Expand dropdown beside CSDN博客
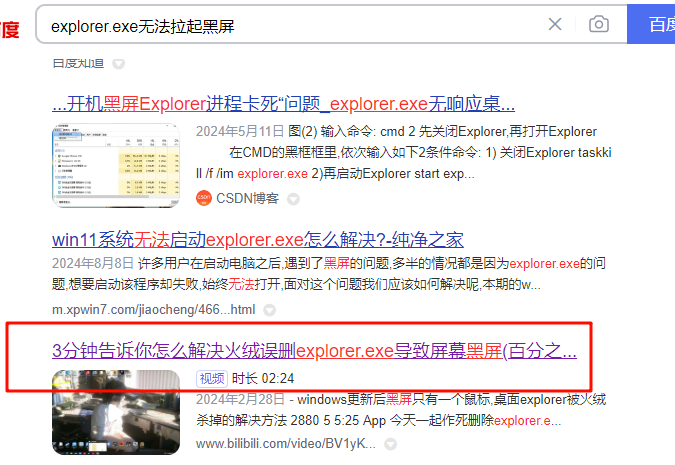Viewport: 675px width, 465px height. (x=294, y=199)
